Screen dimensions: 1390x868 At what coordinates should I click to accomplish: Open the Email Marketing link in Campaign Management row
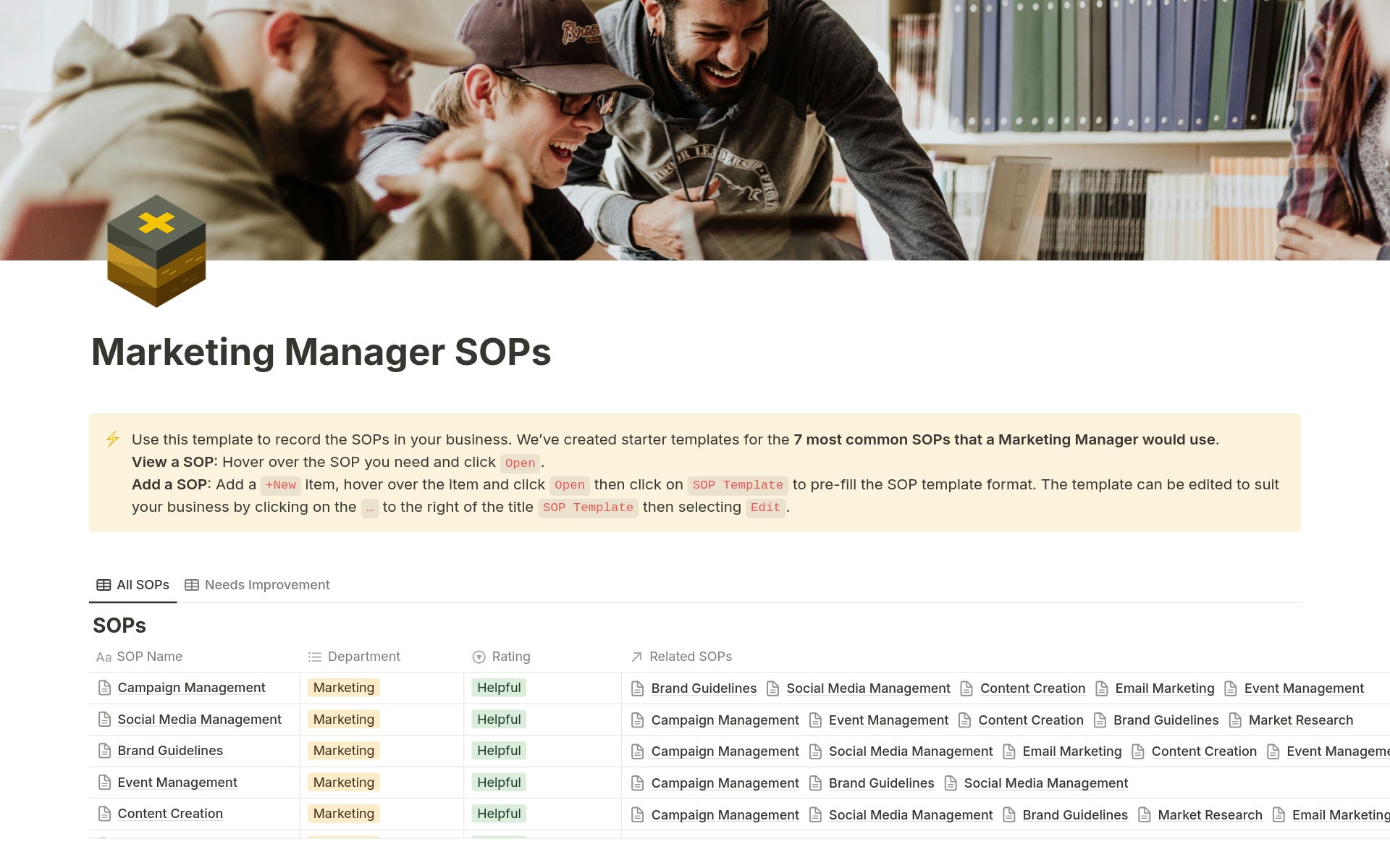(1165, 688)
